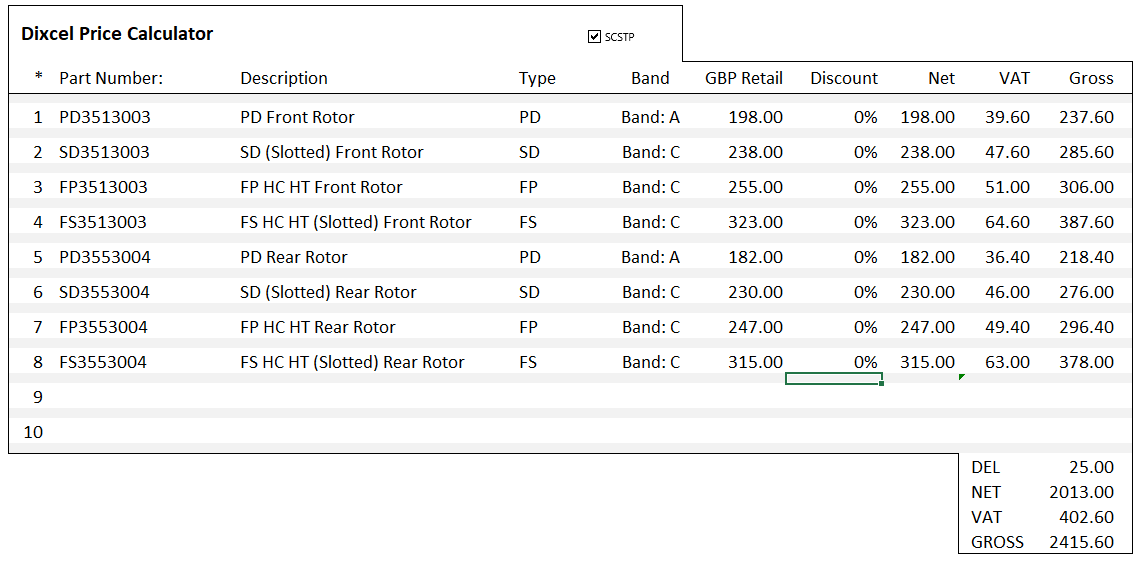Viewport: 1140px width, 565px height.
Task: Select part number cell SD3513003
Action: tap(105, 152)
